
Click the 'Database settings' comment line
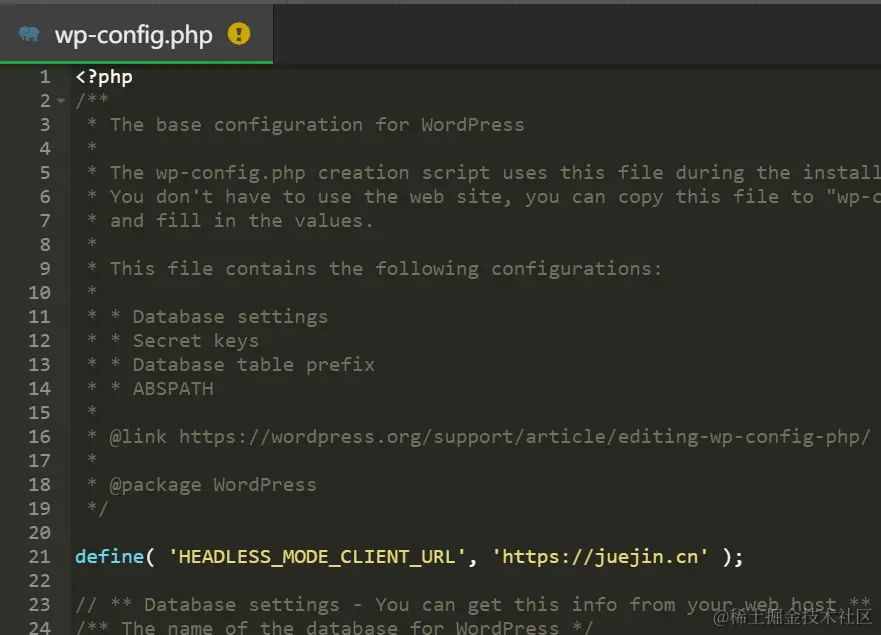(x=230, y=317)
